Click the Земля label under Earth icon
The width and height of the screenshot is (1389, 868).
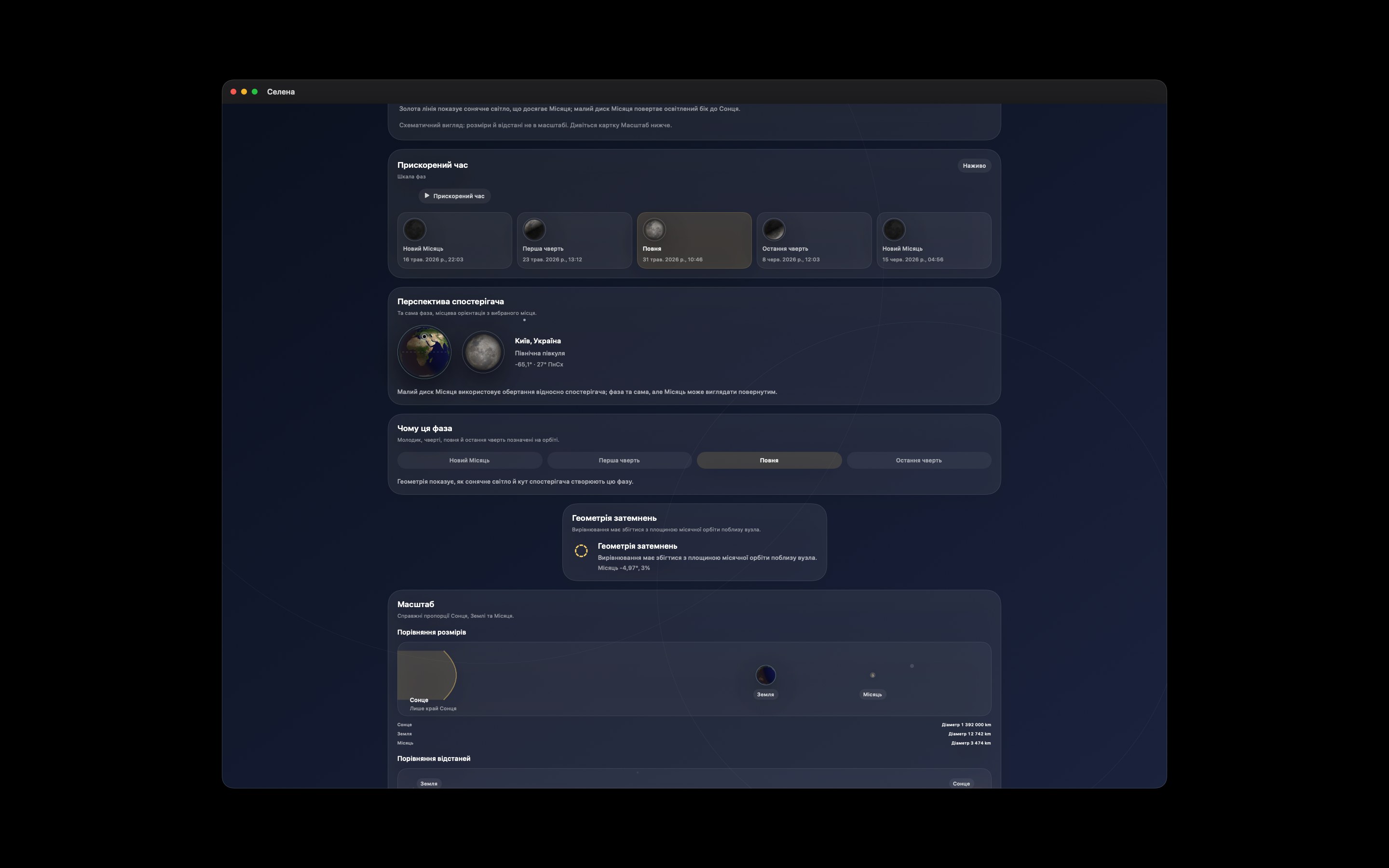pyautogui.click(x=765, y=694)
